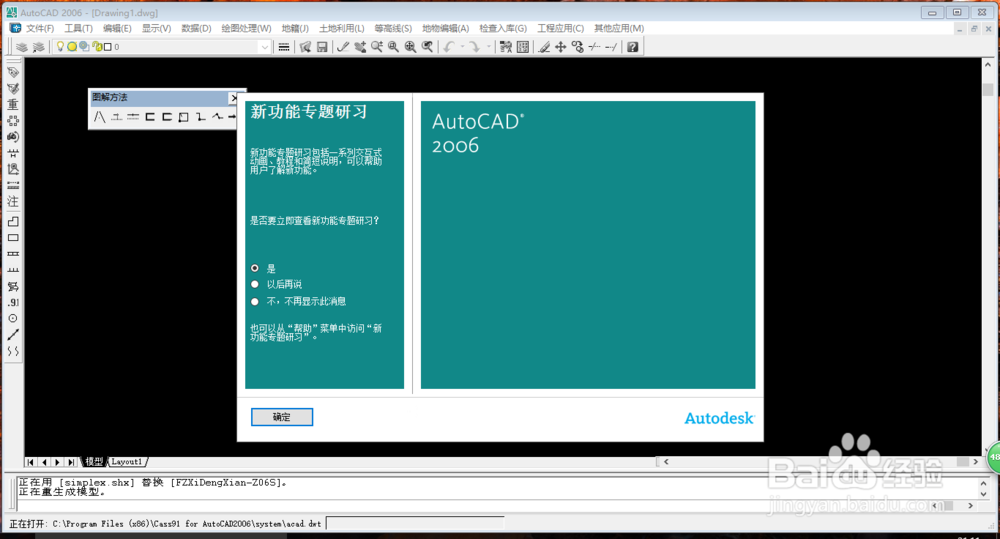
Task: Expand the undo history dropdown arrow
Action: [x=462, y=47]
